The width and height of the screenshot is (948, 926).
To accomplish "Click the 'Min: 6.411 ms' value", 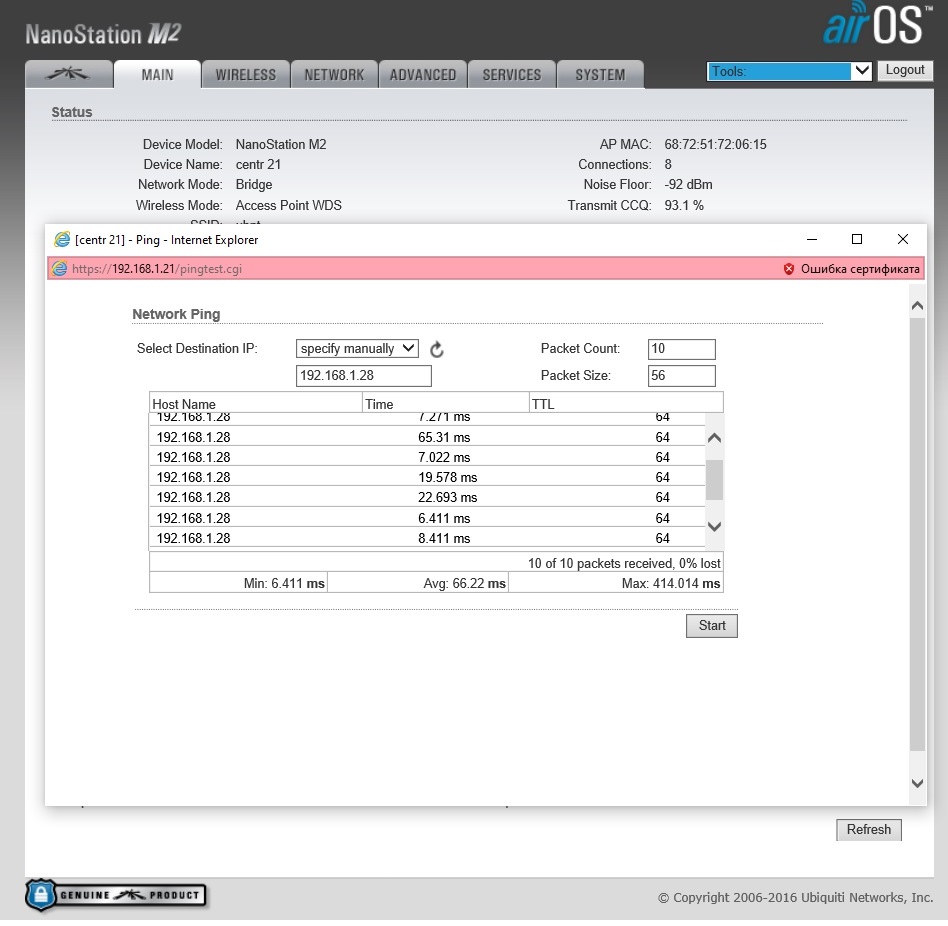I will point(284,583).
